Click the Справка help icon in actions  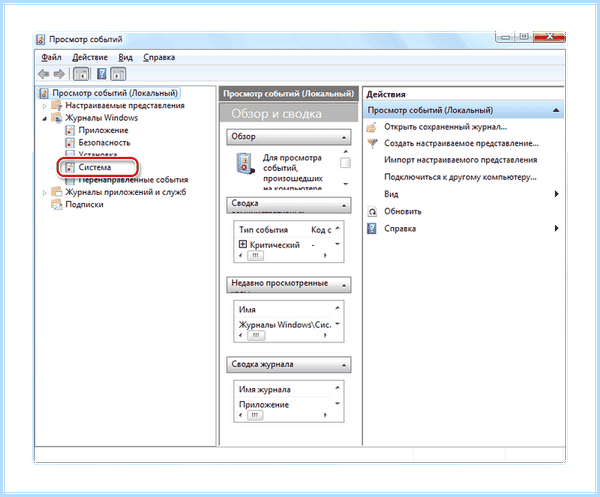[x=372, y=228]
